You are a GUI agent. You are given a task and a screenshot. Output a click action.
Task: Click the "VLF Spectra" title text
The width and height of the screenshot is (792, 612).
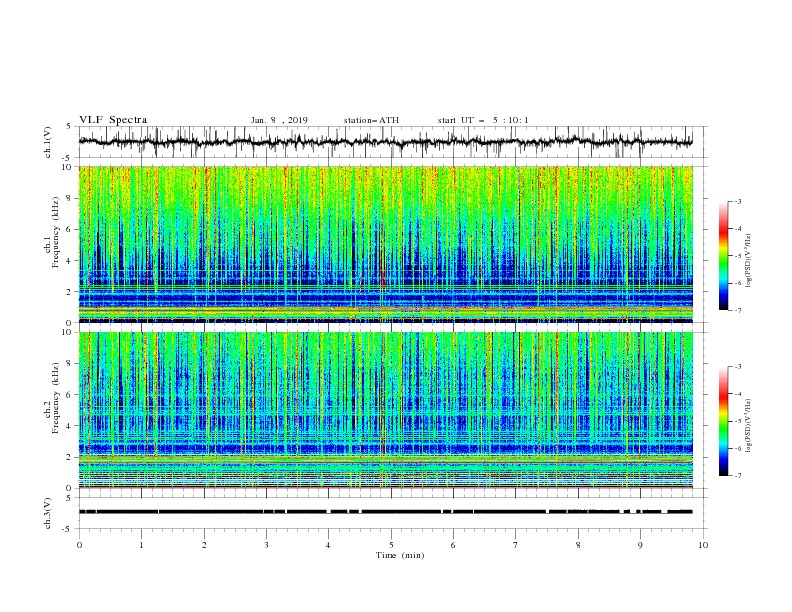click(113, 120)
